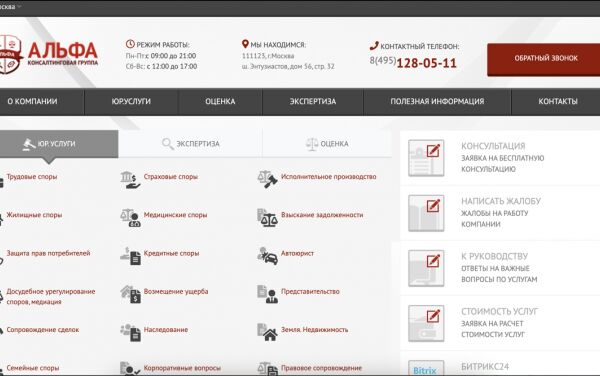Image resolution: width=600 pixels, height=376 pixels.
Task: Click the Пн-Пт 09:00 до 21:00 hours
Action: pos(161,56)
